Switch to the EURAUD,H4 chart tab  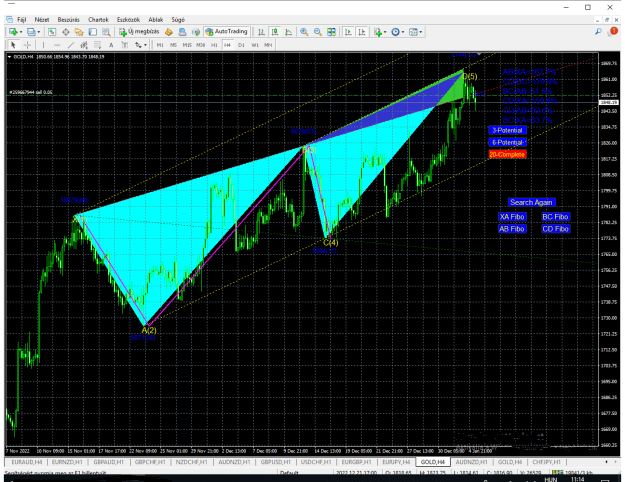tap(26, 462)
